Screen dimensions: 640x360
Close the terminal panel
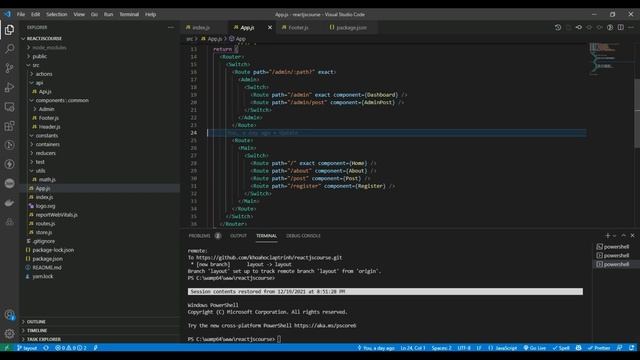pos(633,236)
